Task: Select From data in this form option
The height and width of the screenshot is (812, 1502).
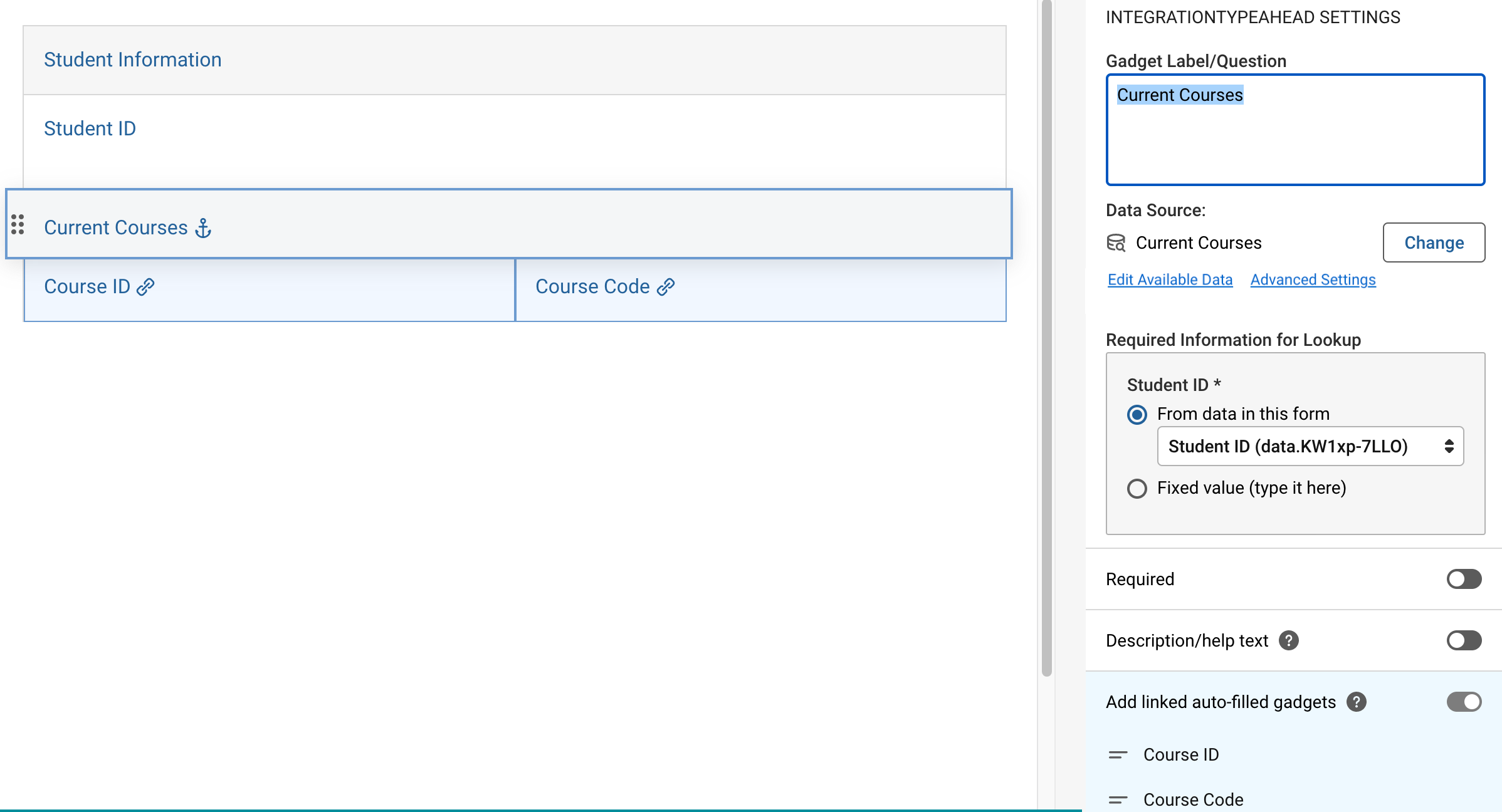Action: (1137, 414)
